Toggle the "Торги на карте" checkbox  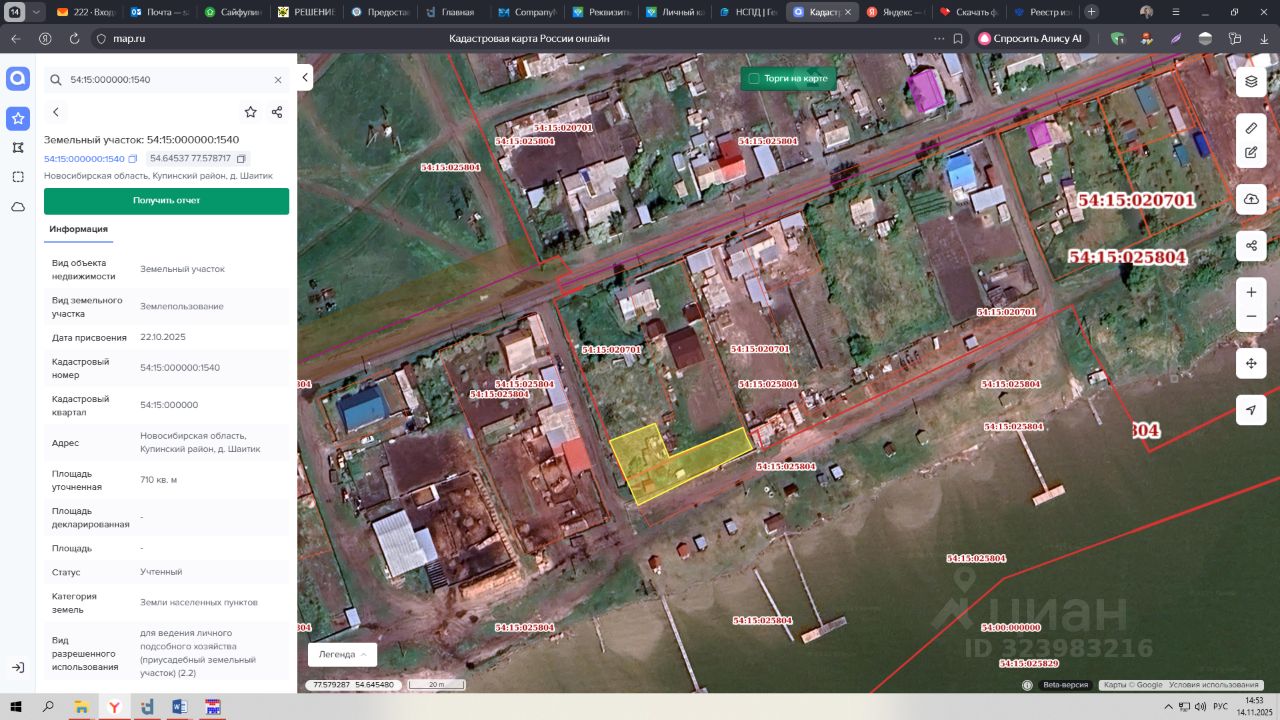[x=754, y=78]
